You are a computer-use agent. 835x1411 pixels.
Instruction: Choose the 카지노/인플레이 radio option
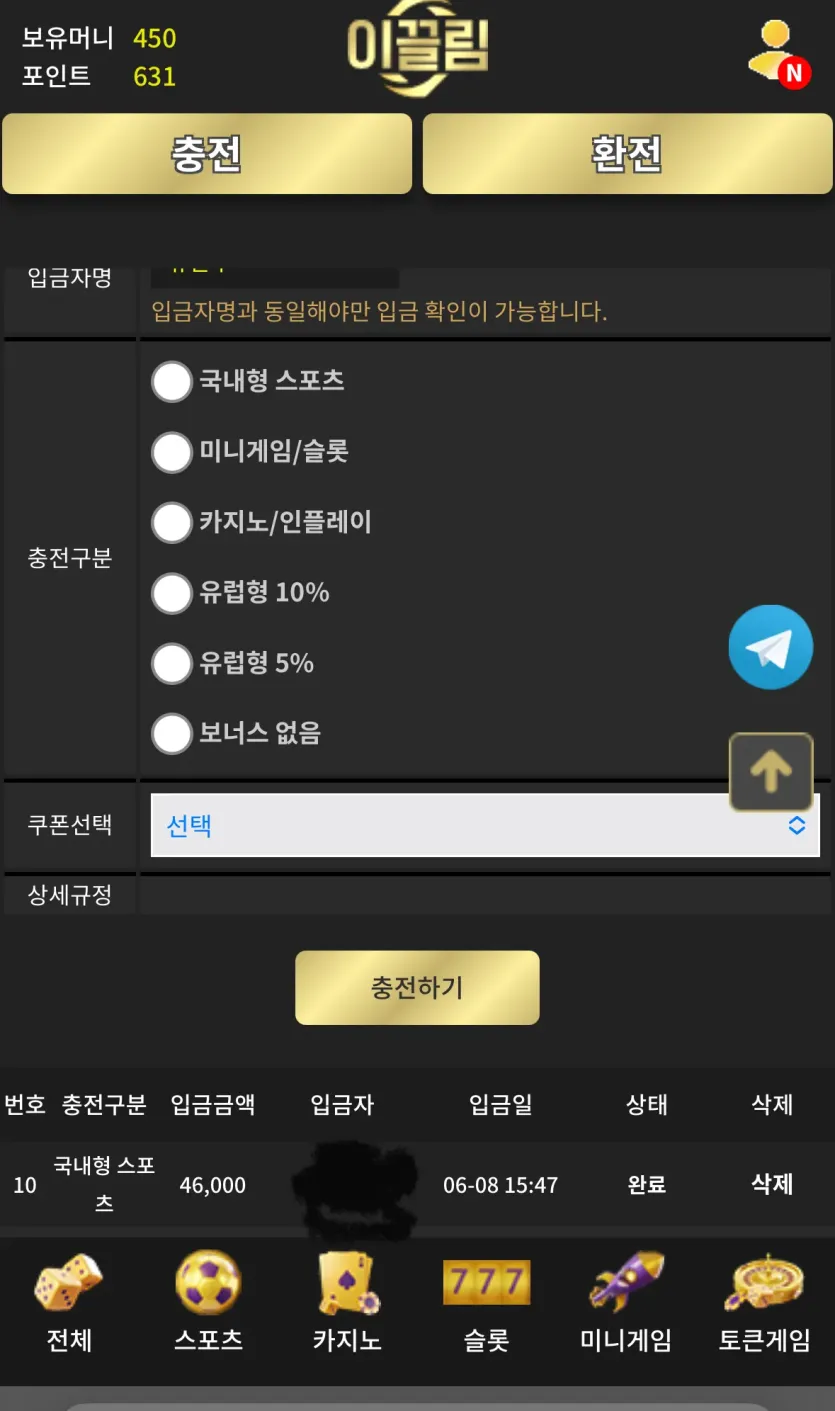point(171,522)
